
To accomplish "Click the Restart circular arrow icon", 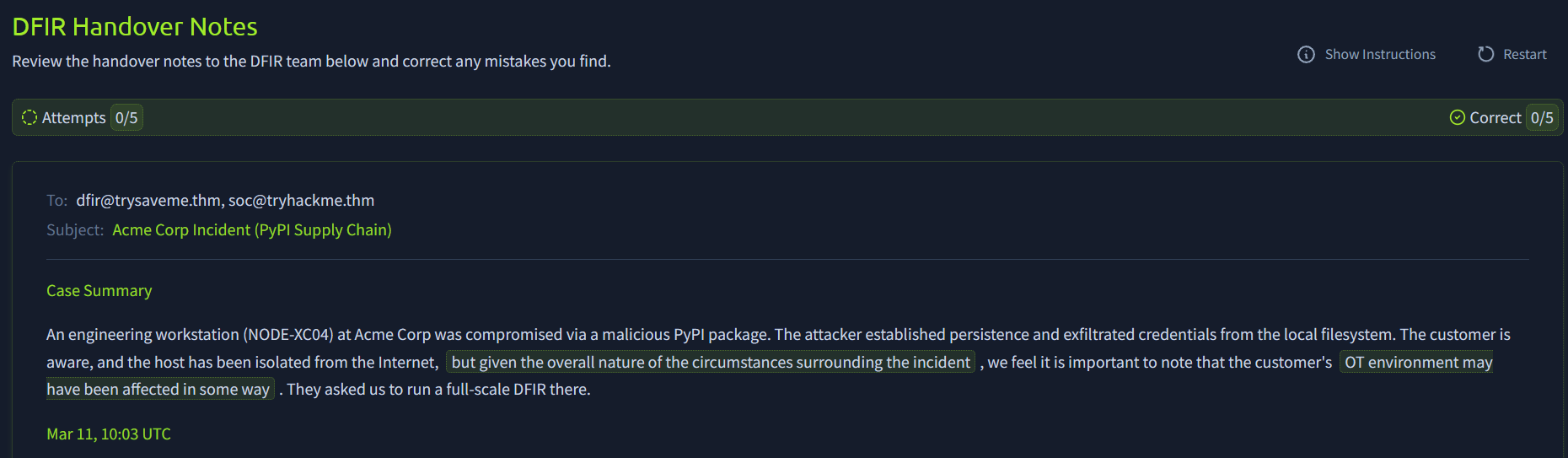I will (x=1485, y=54).
